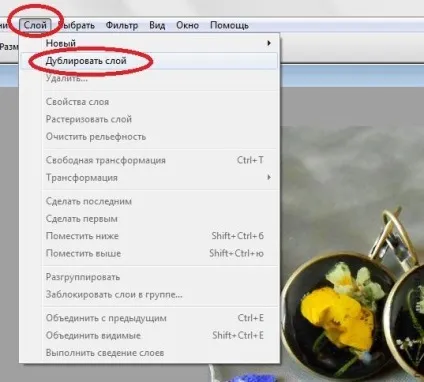Click the Удалить... menu entry
Image resolution: width=424 pixels, height=382 pixels.
[x=149, y=78]
